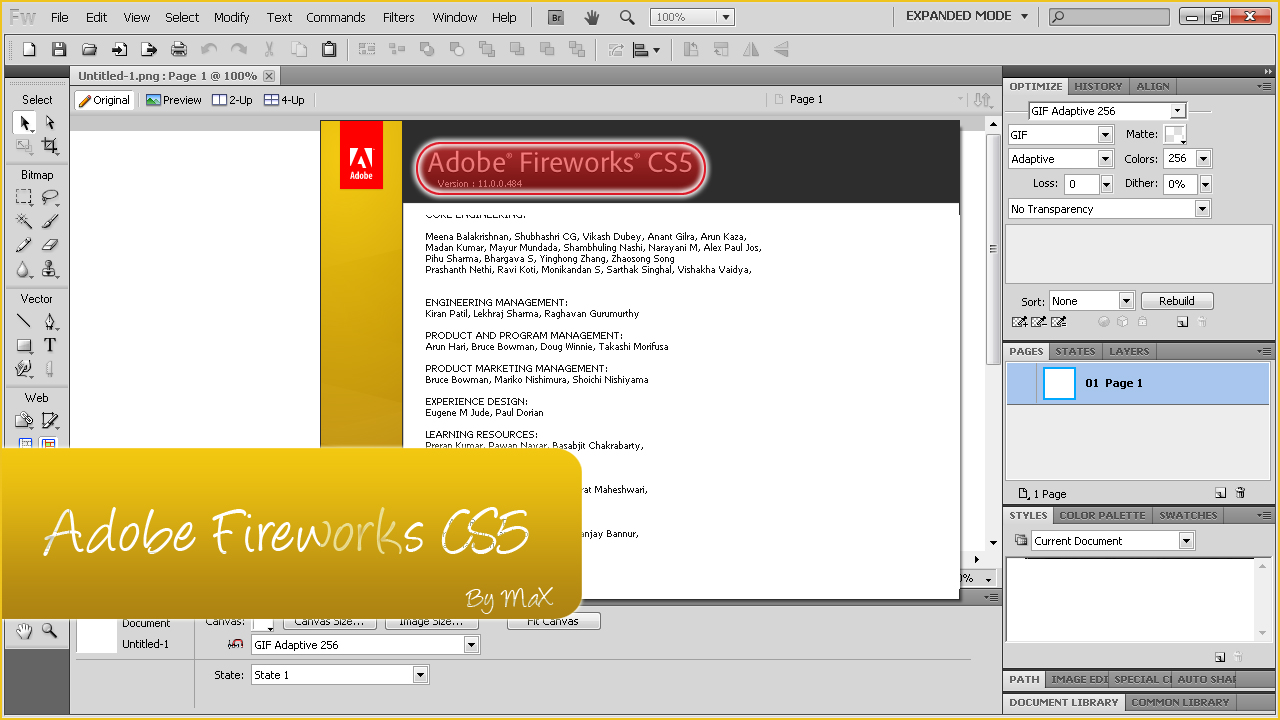
Task: Select the Magic Wand tool
Action: coord(24,221)
